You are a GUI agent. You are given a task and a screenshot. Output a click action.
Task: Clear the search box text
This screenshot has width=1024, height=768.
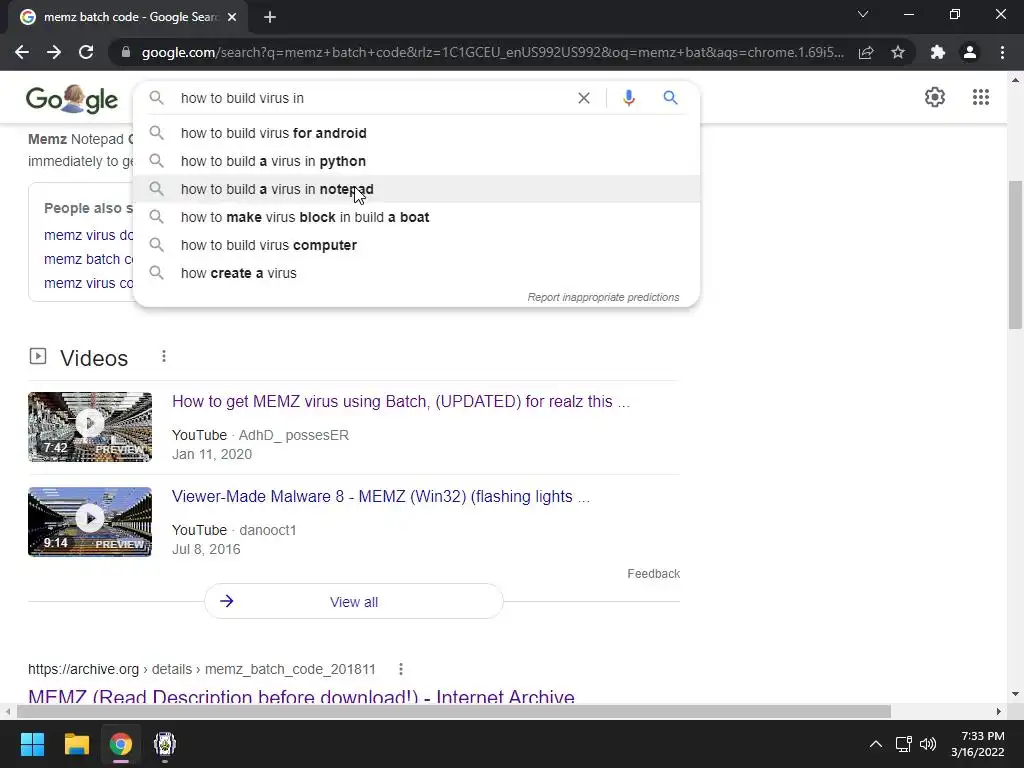click(584, 98)
